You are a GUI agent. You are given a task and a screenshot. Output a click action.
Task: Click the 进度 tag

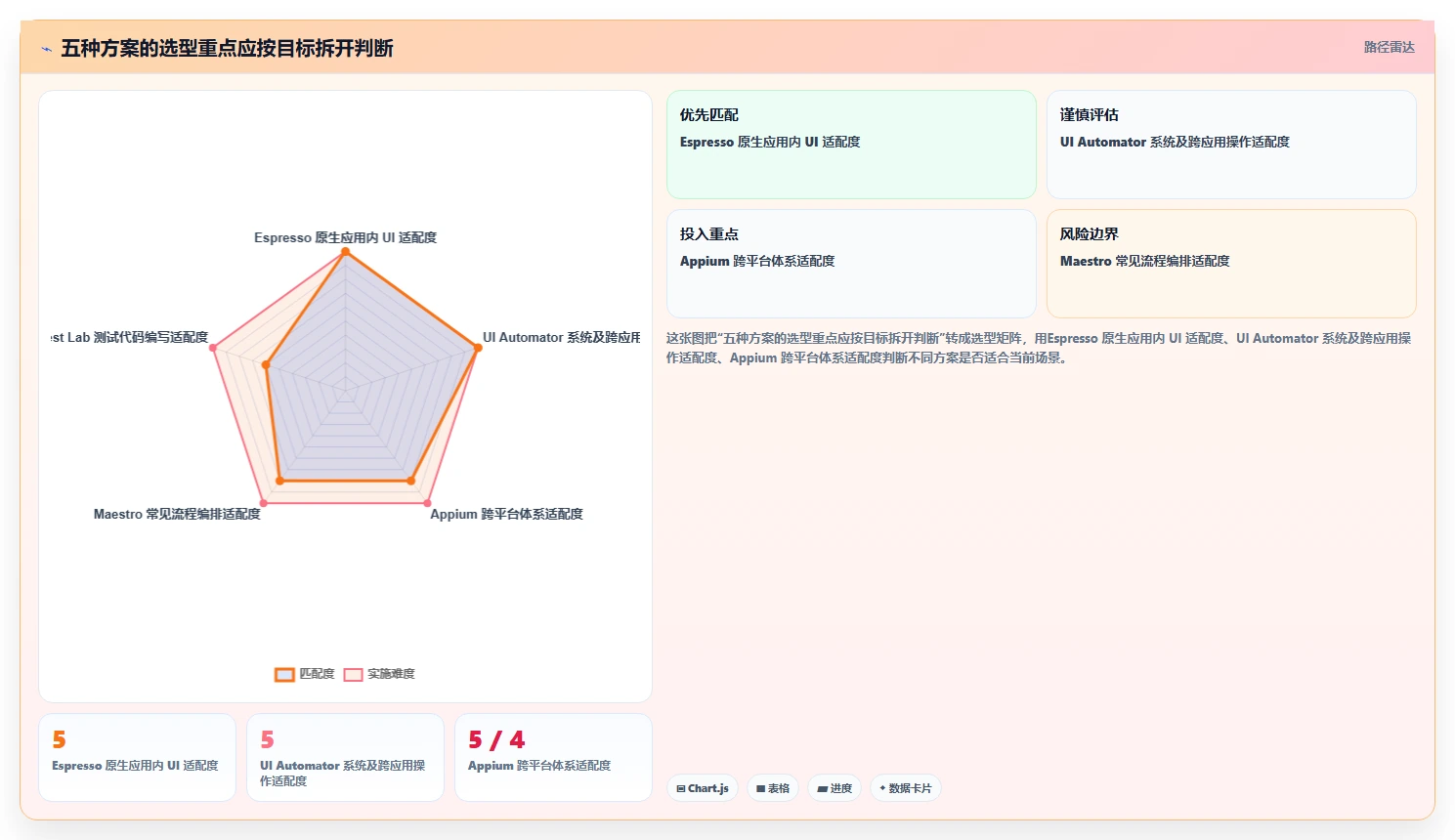click(834, 788)
